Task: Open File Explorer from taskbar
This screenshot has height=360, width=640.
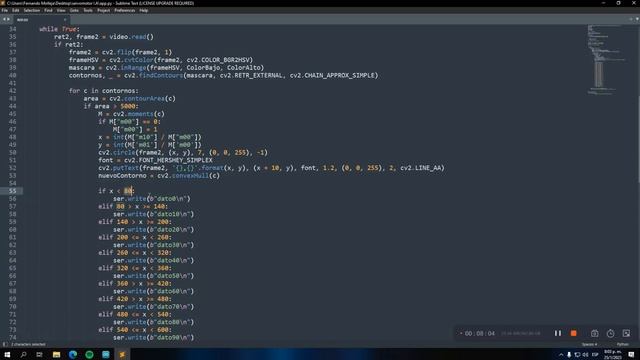Action: [x=56, y=354]
